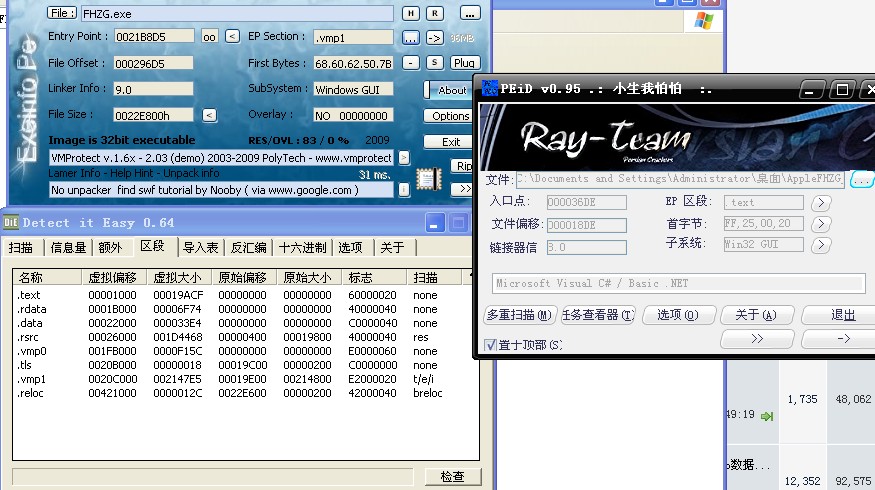Click the Rip button
Screen dimensions: 875x490
463,166
